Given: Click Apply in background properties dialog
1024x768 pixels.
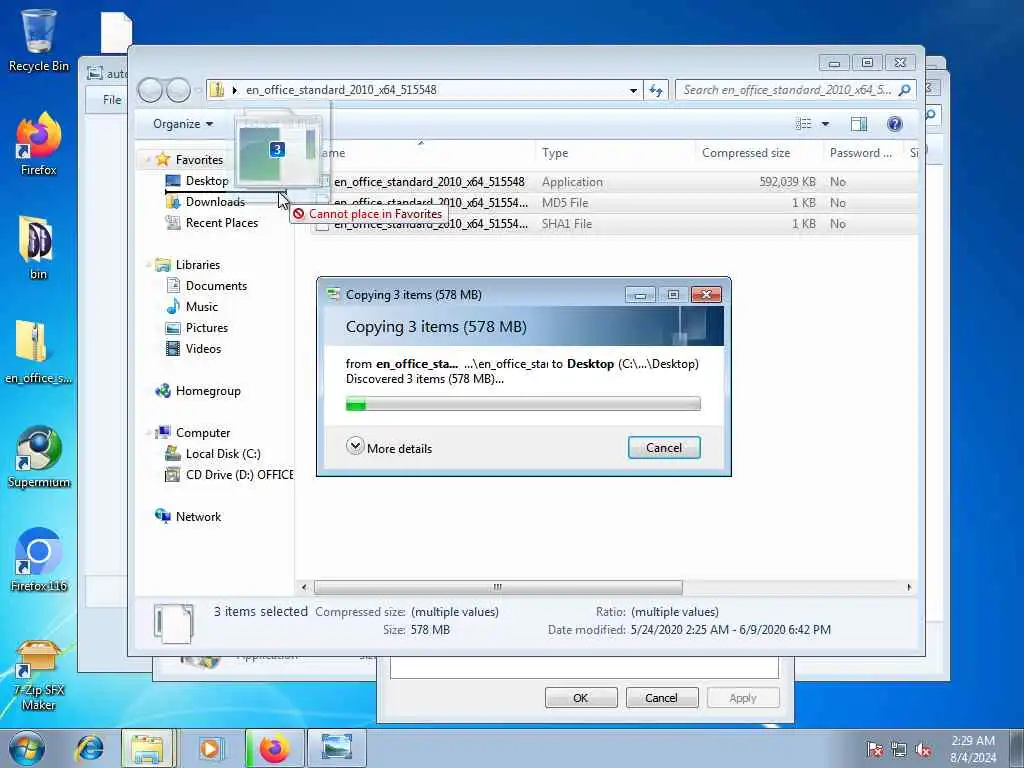Looking at the screenshot, I should [743, 697].
